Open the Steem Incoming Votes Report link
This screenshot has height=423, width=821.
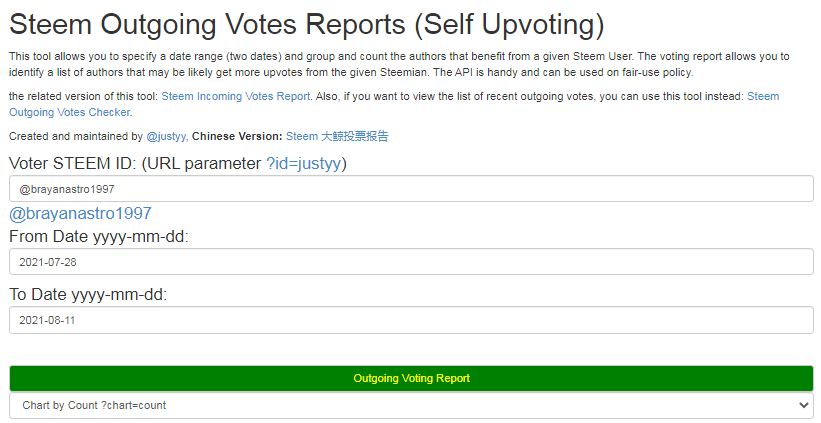coord(236,96)
